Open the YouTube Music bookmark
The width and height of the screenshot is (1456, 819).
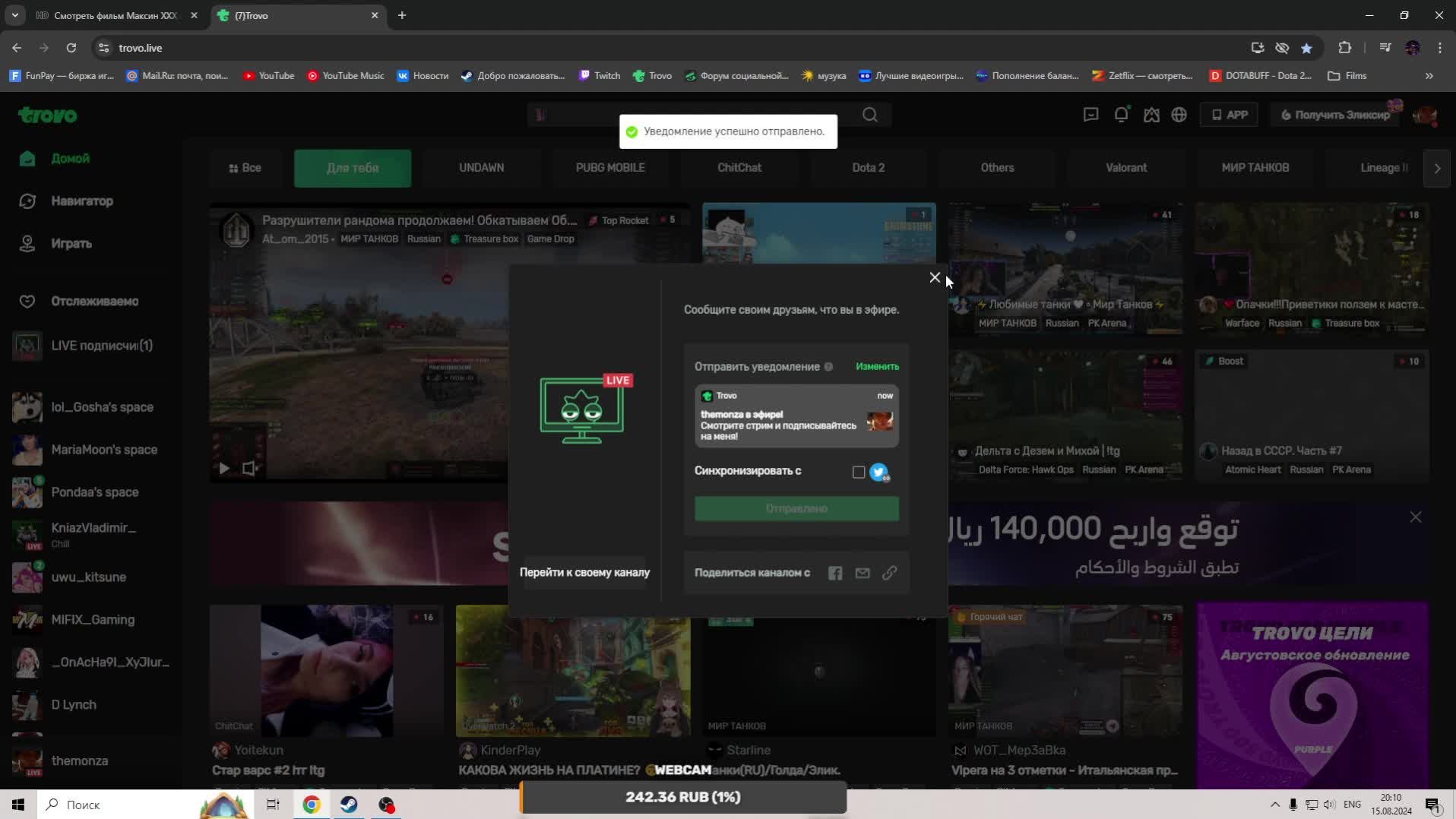346,76
